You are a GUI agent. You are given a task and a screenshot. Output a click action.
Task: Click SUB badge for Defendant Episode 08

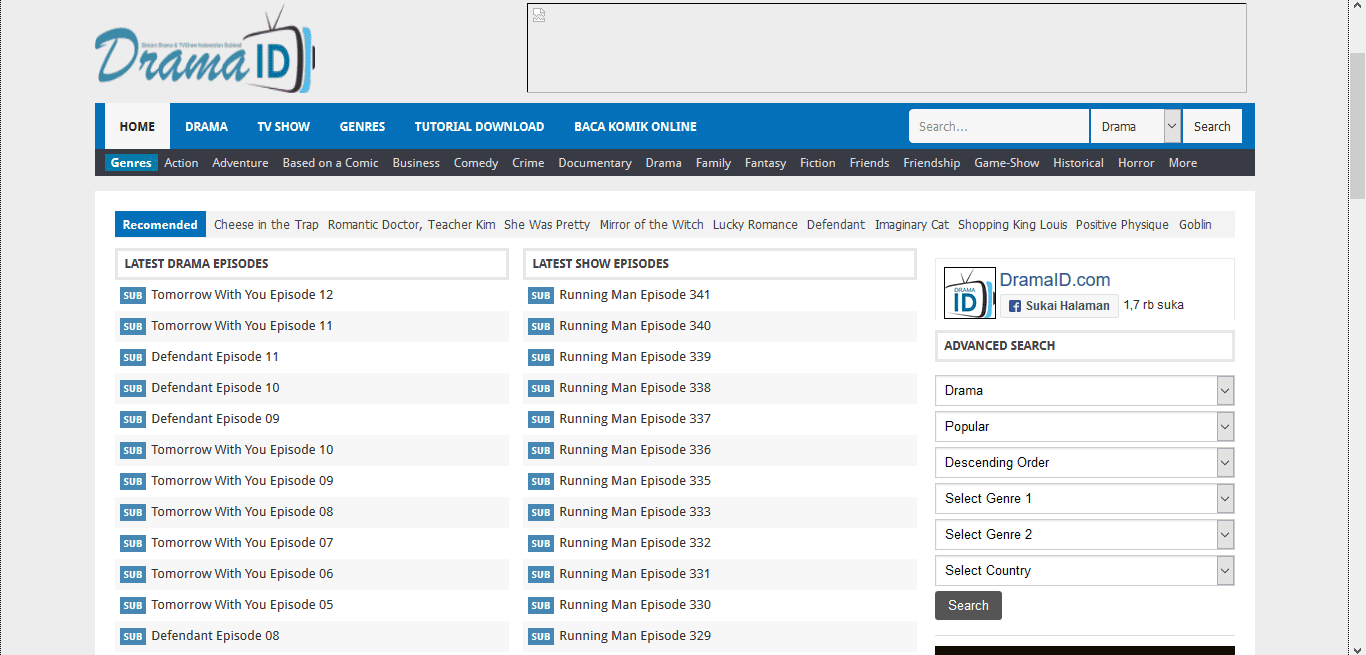coord(133,636)
